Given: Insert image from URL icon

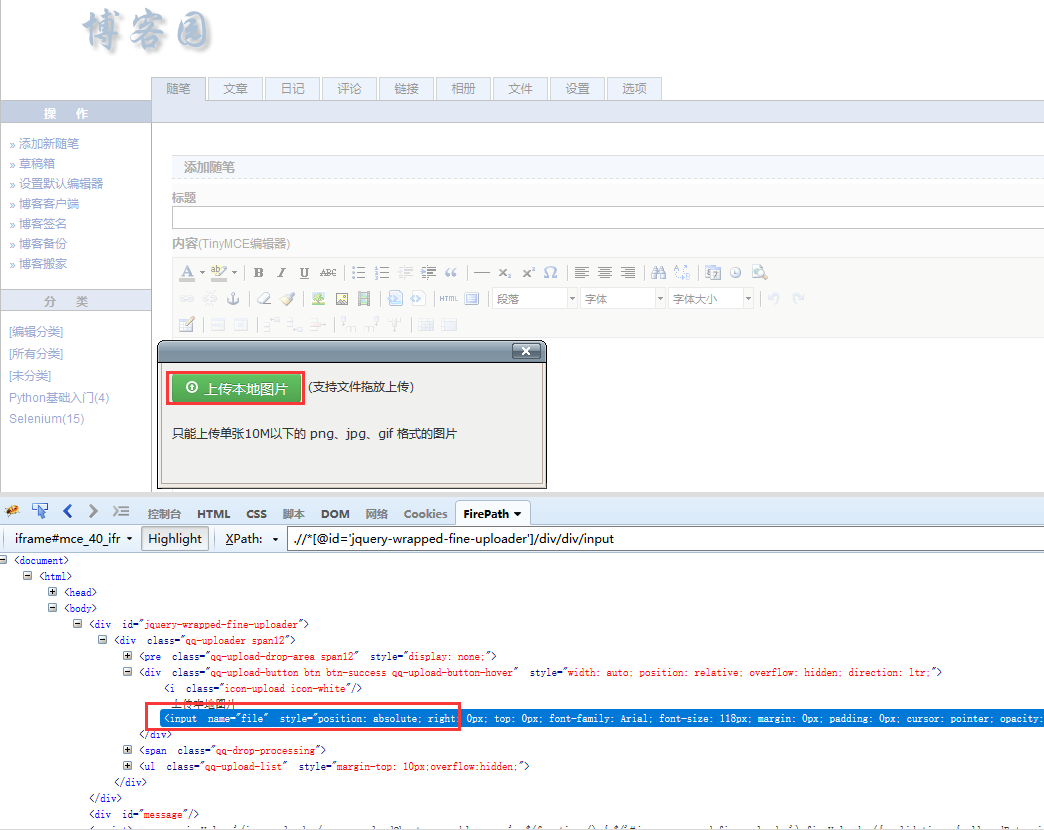Looking at the screenshot, I should click(342, 298).
